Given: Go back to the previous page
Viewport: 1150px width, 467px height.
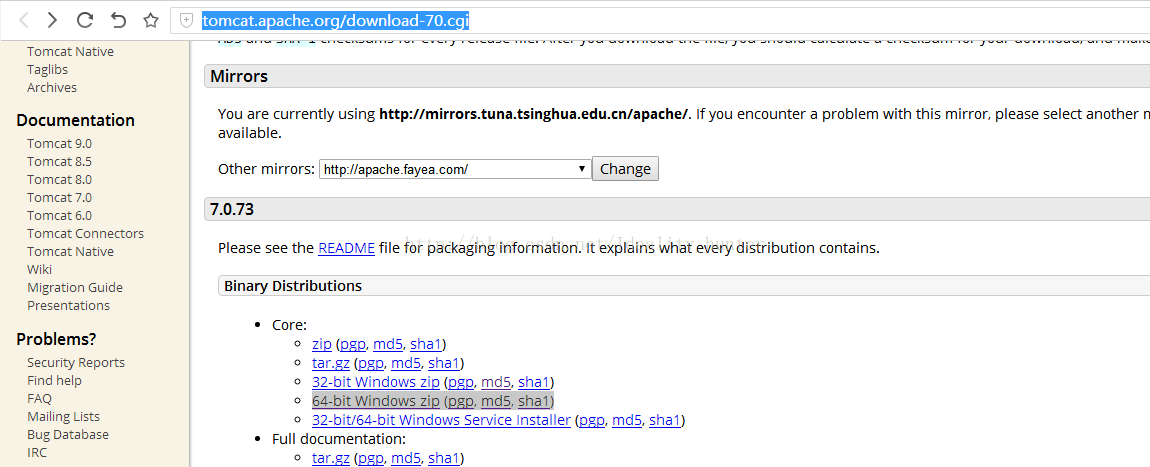Looking at the screenshot, I should click(x=24, y=20).
